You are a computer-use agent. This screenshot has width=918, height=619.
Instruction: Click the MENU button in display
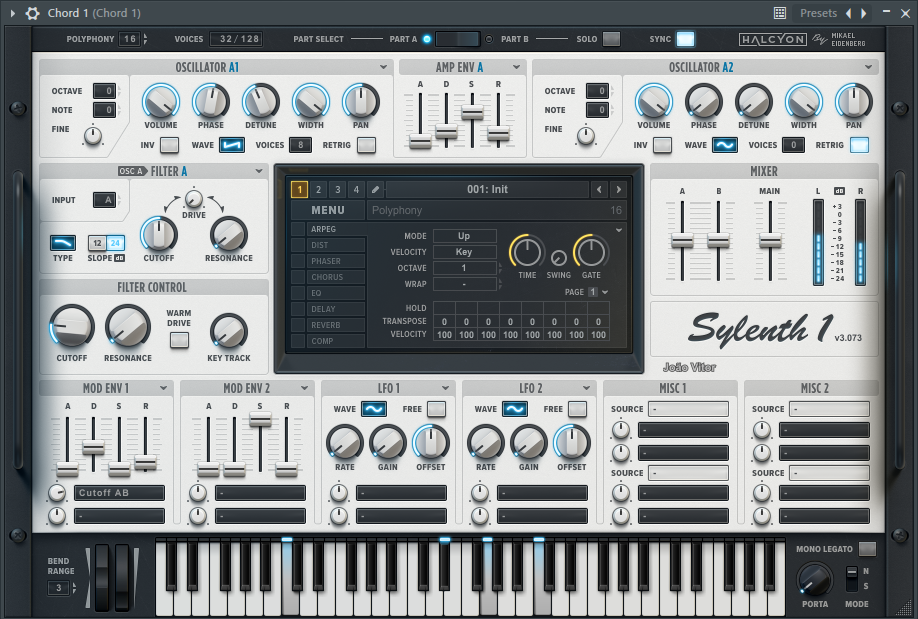click(328, 210)
